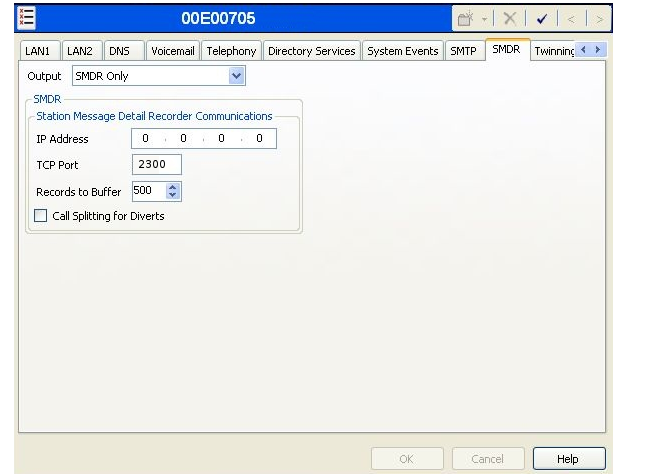Switch to the LAN1 tab
The width and height of the screenshot is (661, 474).
click(x=40, y=51)
